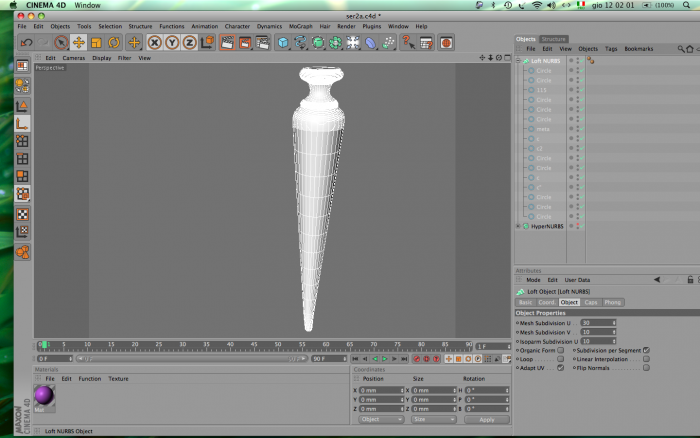
Task: Open the Phong tab
Action: coord(612,302)
